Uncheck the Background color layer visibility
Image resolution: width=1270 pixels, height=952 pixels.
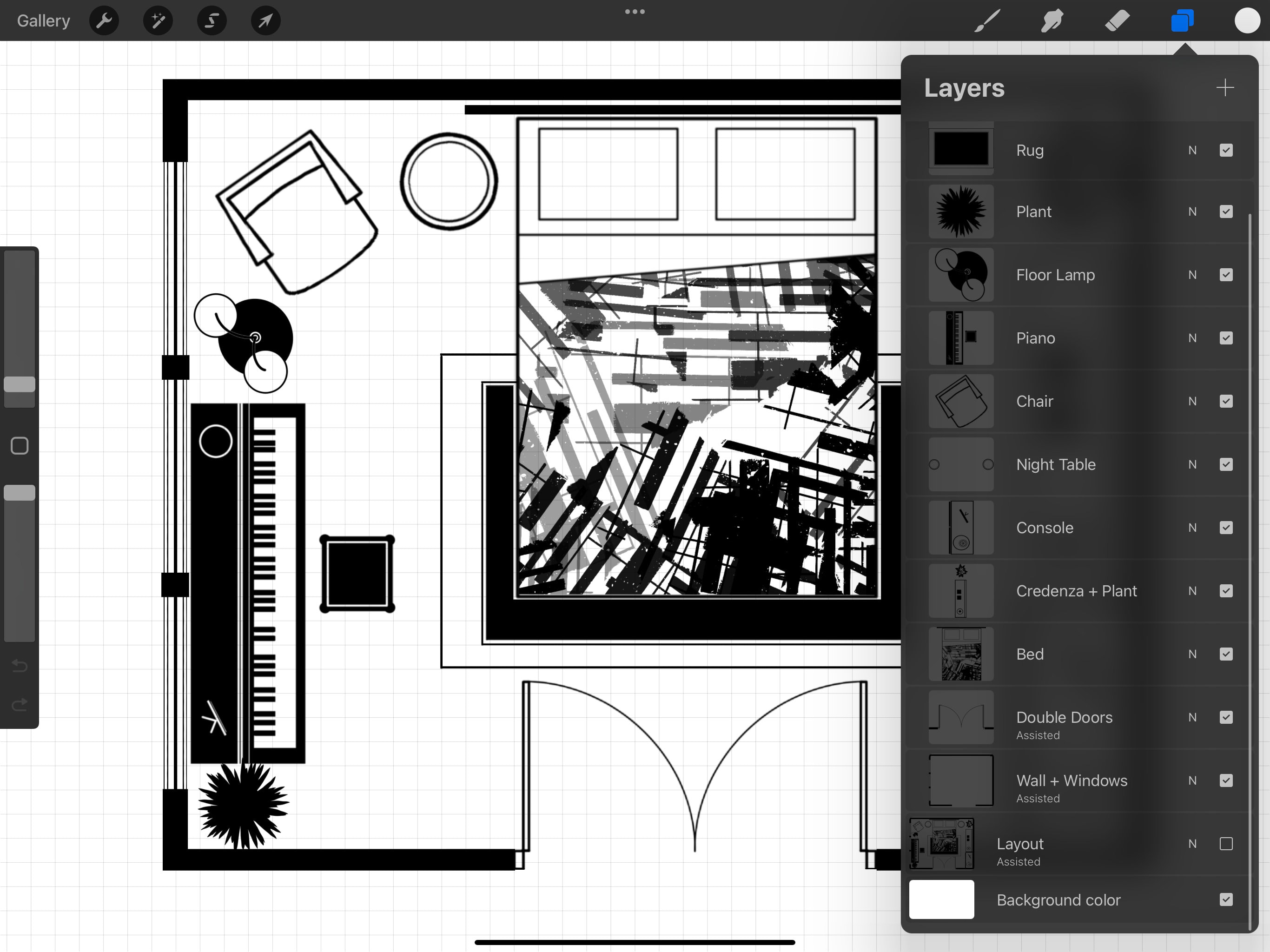tap(1227, 900)
